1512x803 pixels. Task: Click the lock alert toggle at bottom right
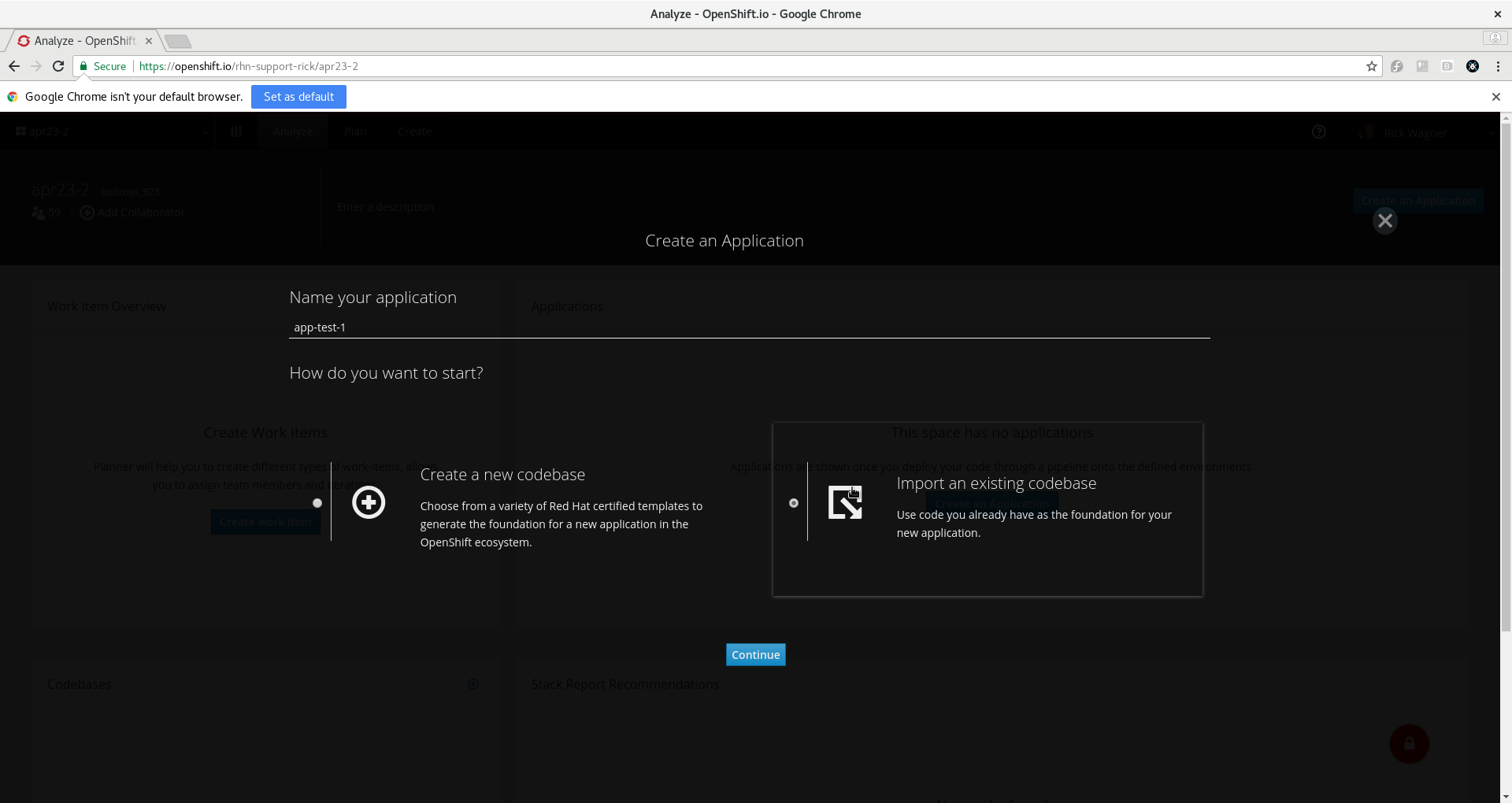pos(1409,743)
